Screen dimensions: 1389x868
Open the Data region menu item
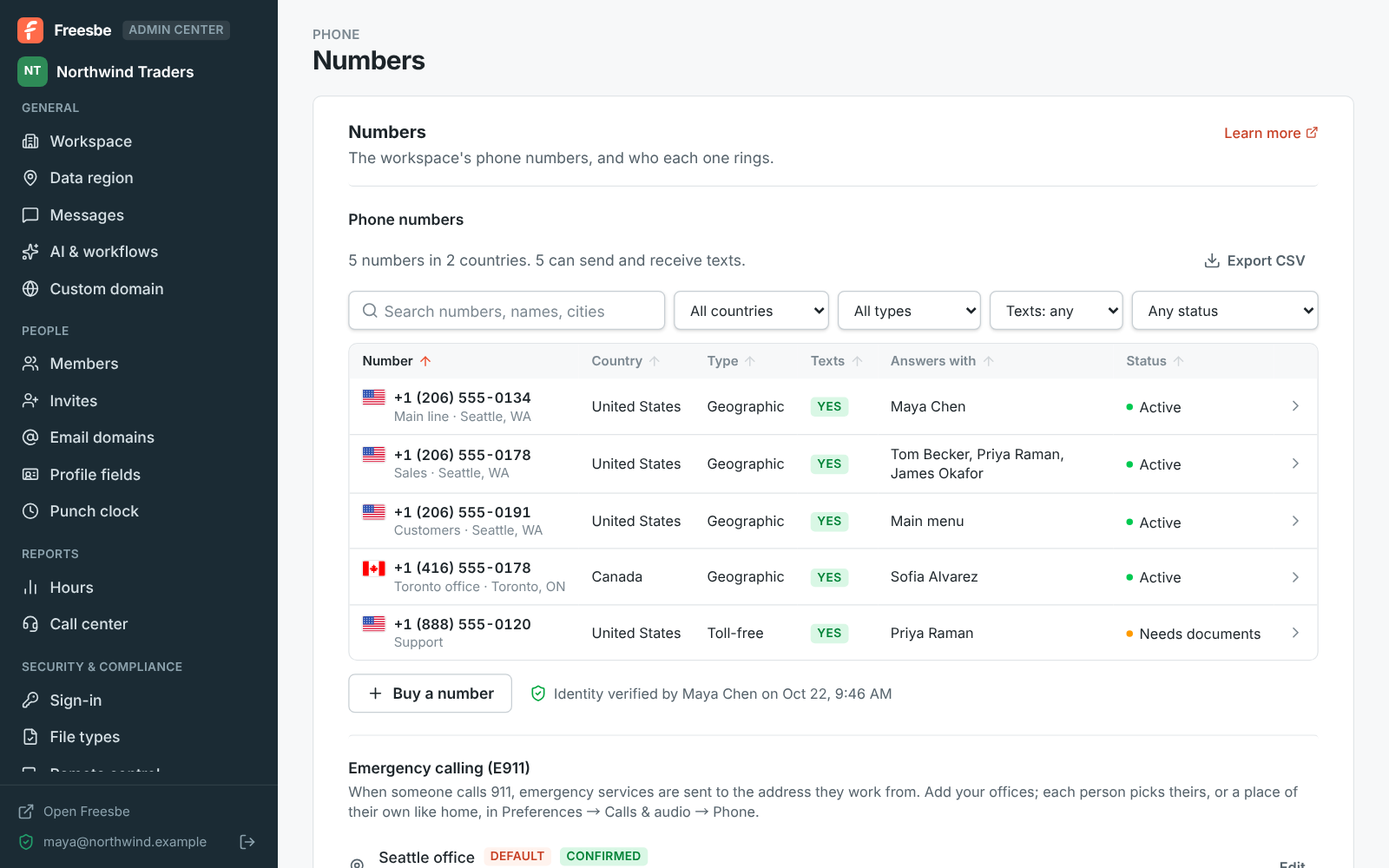point(139,178)
